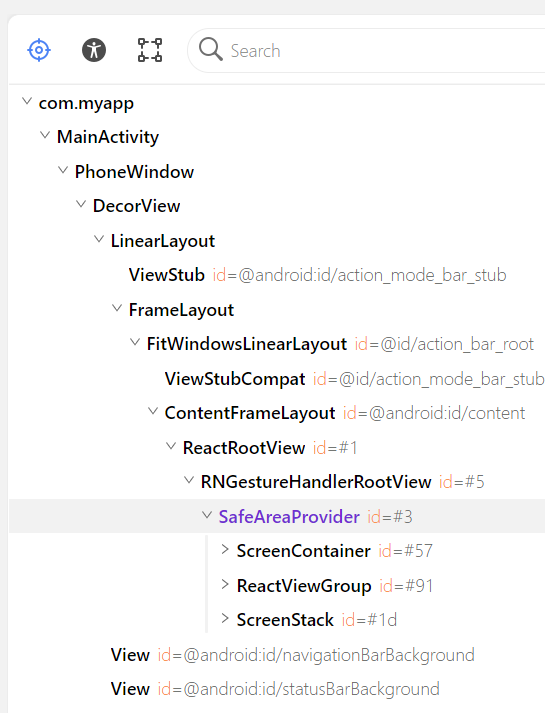545x713 pixels.
Task: Collapse the SafeAreaProvider chevron
Action: [x=207, y=515]
